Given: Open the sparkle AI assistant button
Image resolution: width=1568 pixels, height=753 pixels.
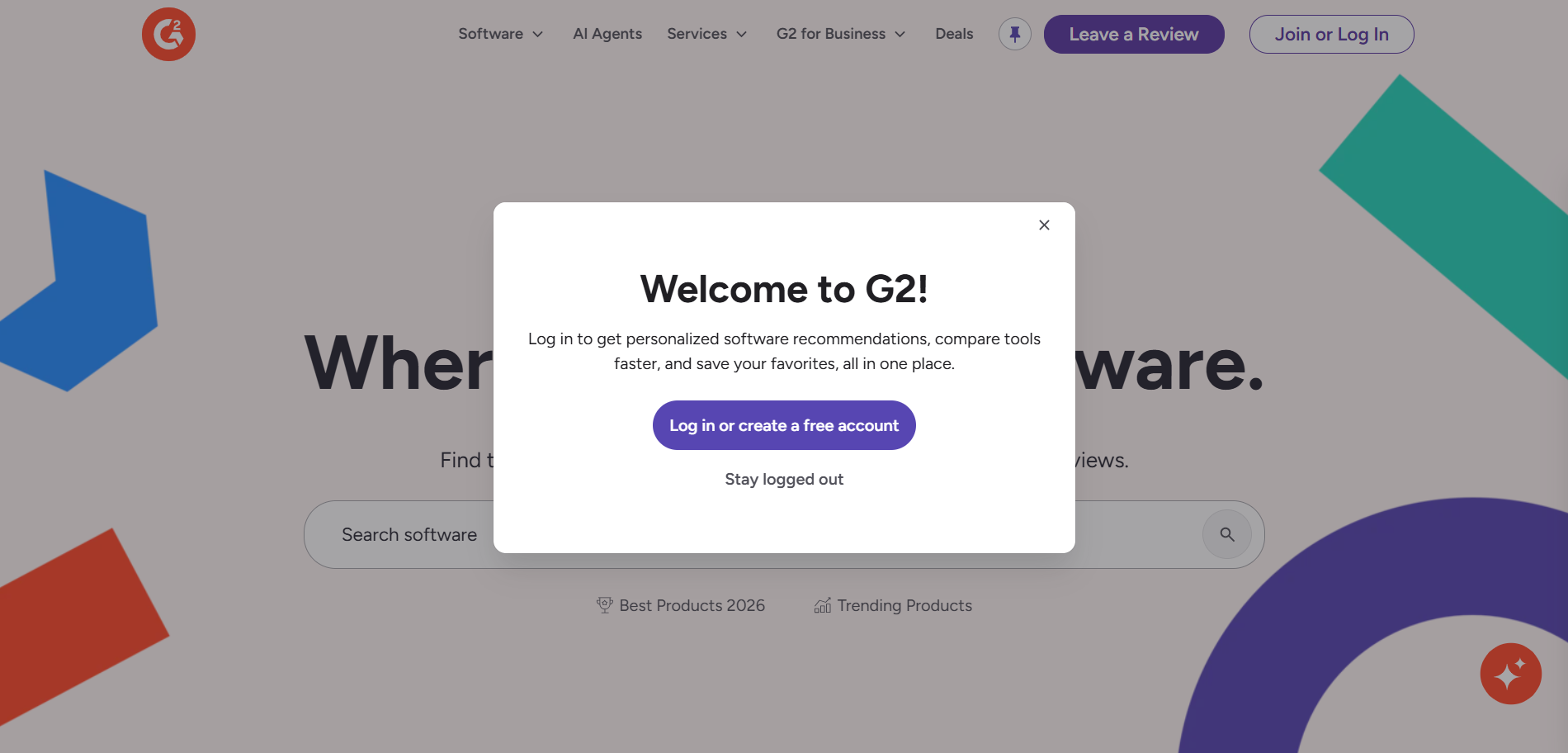Looking at the screenshot, I should pos(1510,674).
